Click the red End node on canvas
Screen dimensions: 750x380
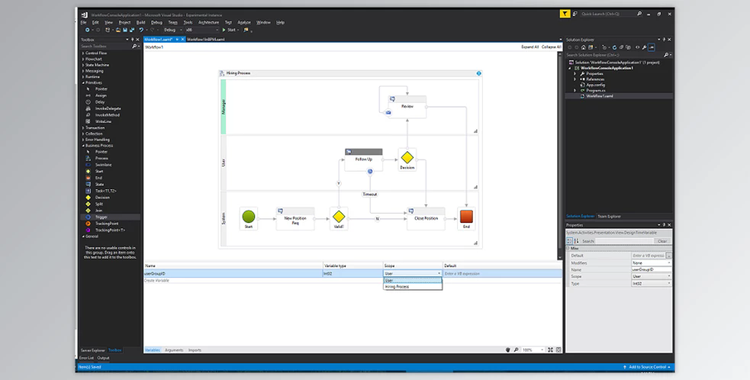466,217
